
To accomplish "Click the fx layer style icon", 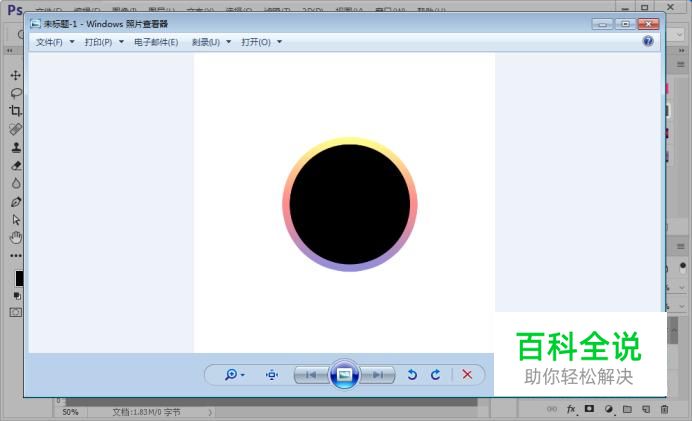I will click(572, 409).
